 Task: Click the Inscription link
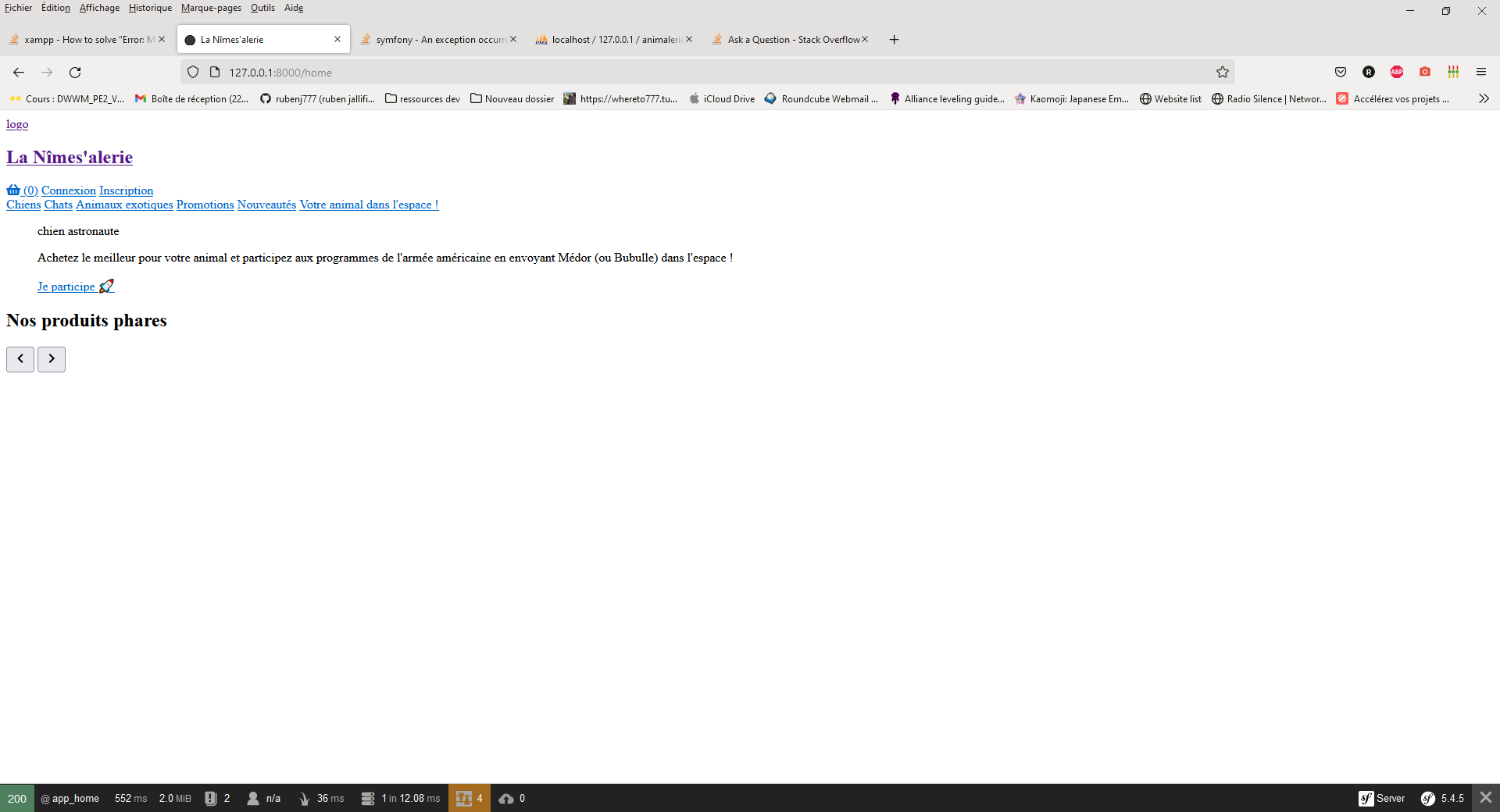point(127,191)
